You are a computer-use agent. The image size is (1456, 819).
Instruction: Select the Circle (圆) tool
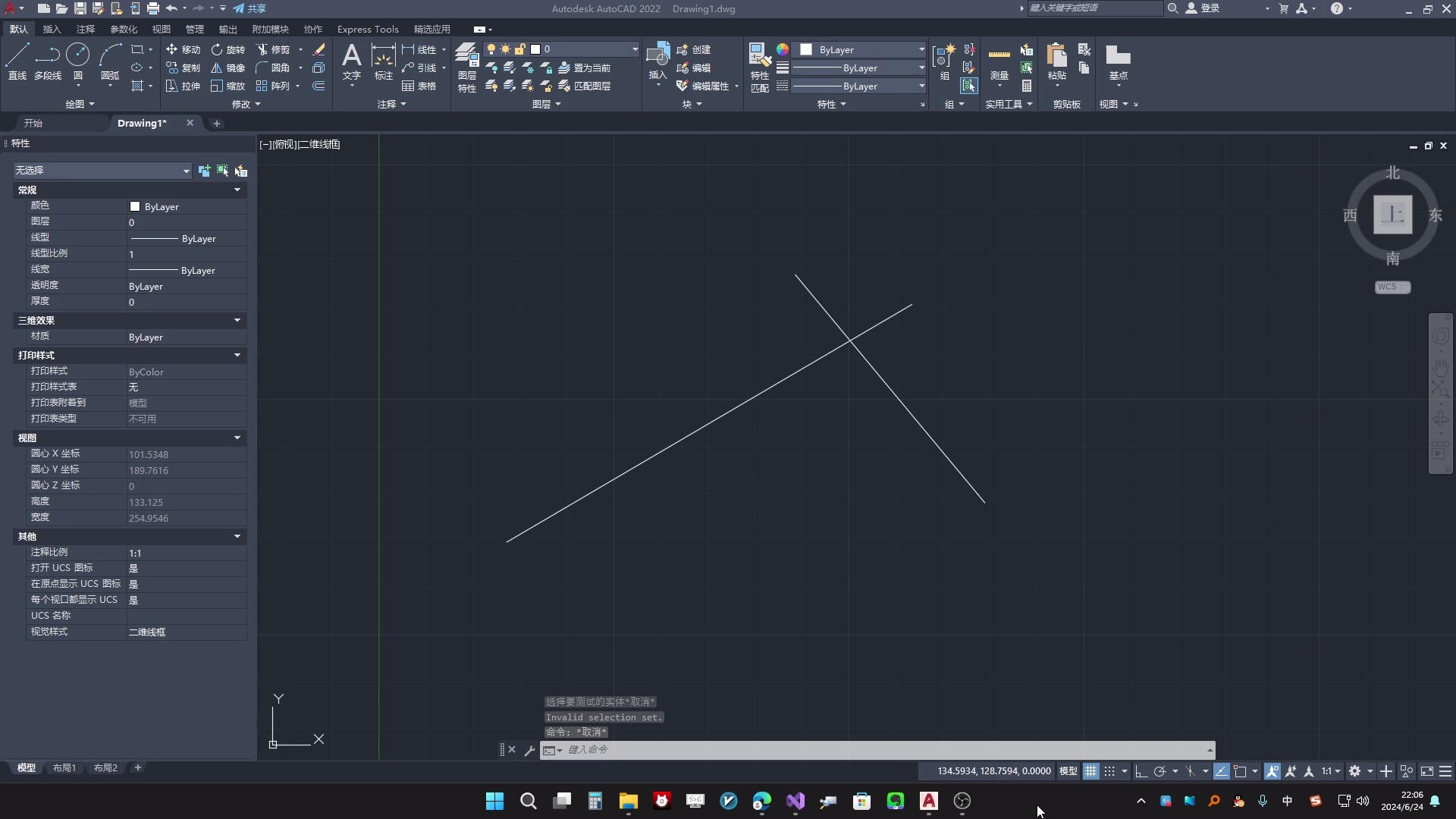click(77, 56)
